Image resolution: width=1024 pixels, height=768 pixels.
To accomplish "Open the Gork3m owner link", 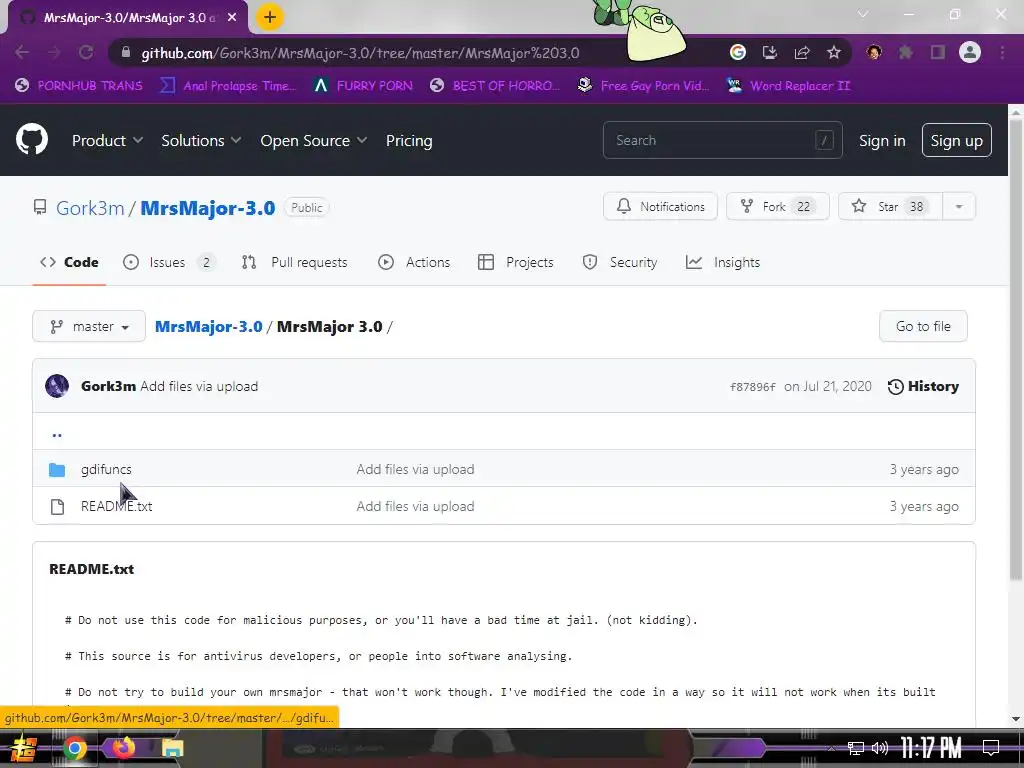I will (x=90, y=208).
